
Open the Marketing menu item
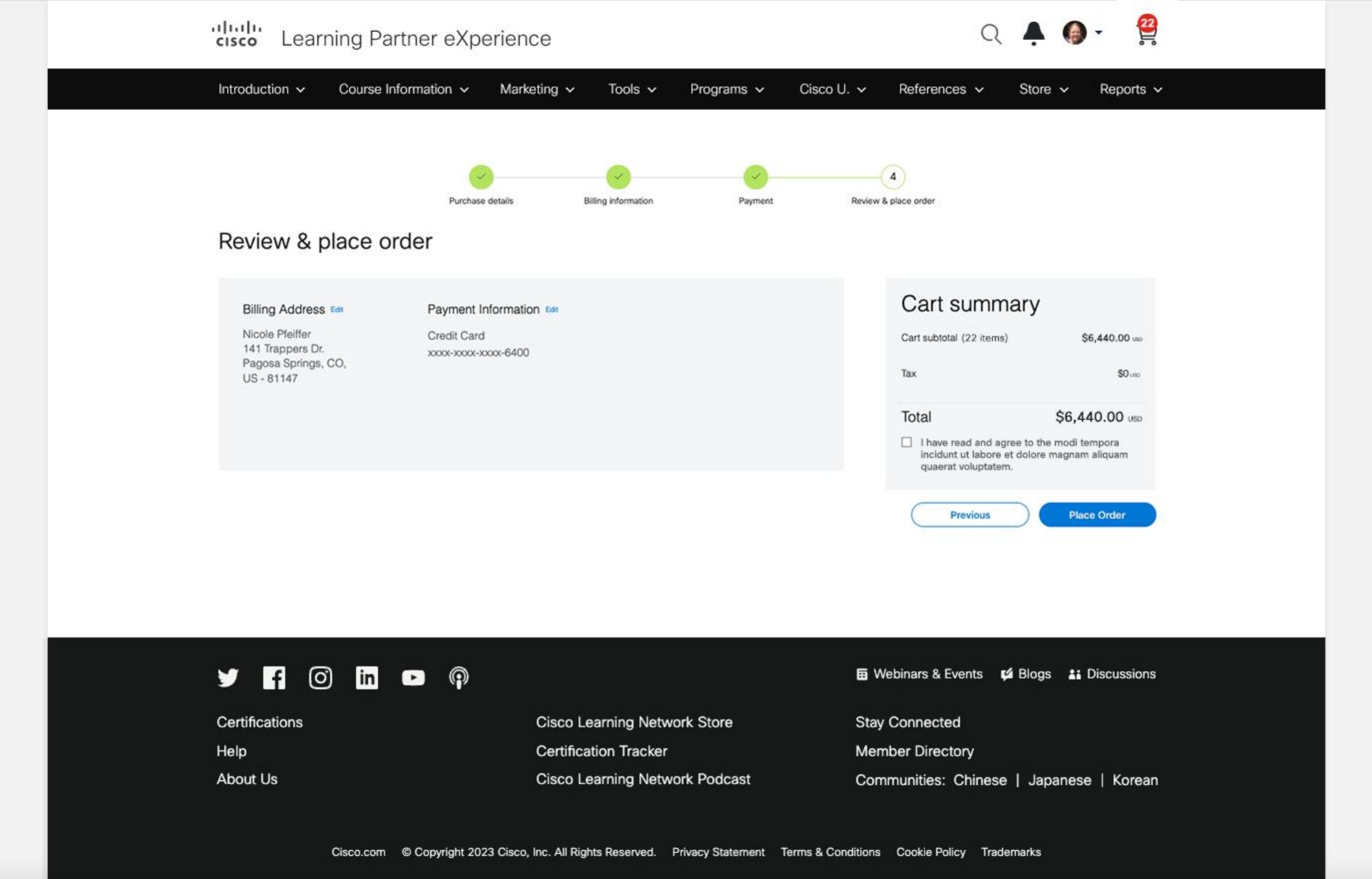[536, 89]
